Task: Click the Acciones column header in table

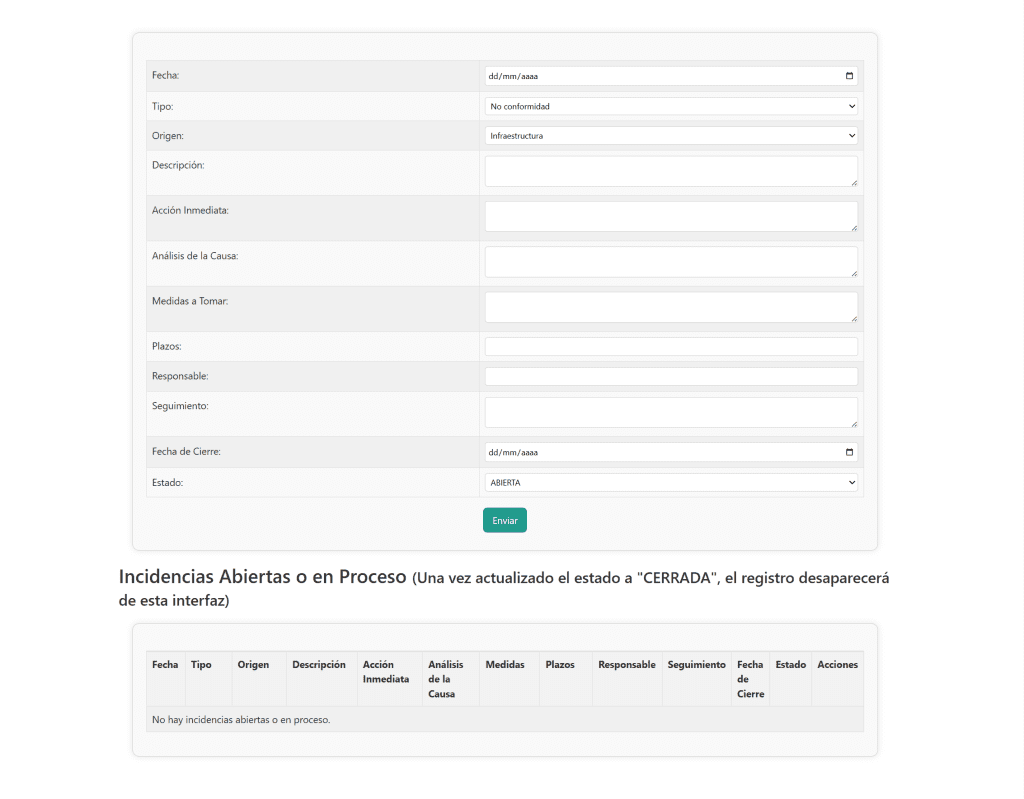Action: pos(837,665)
